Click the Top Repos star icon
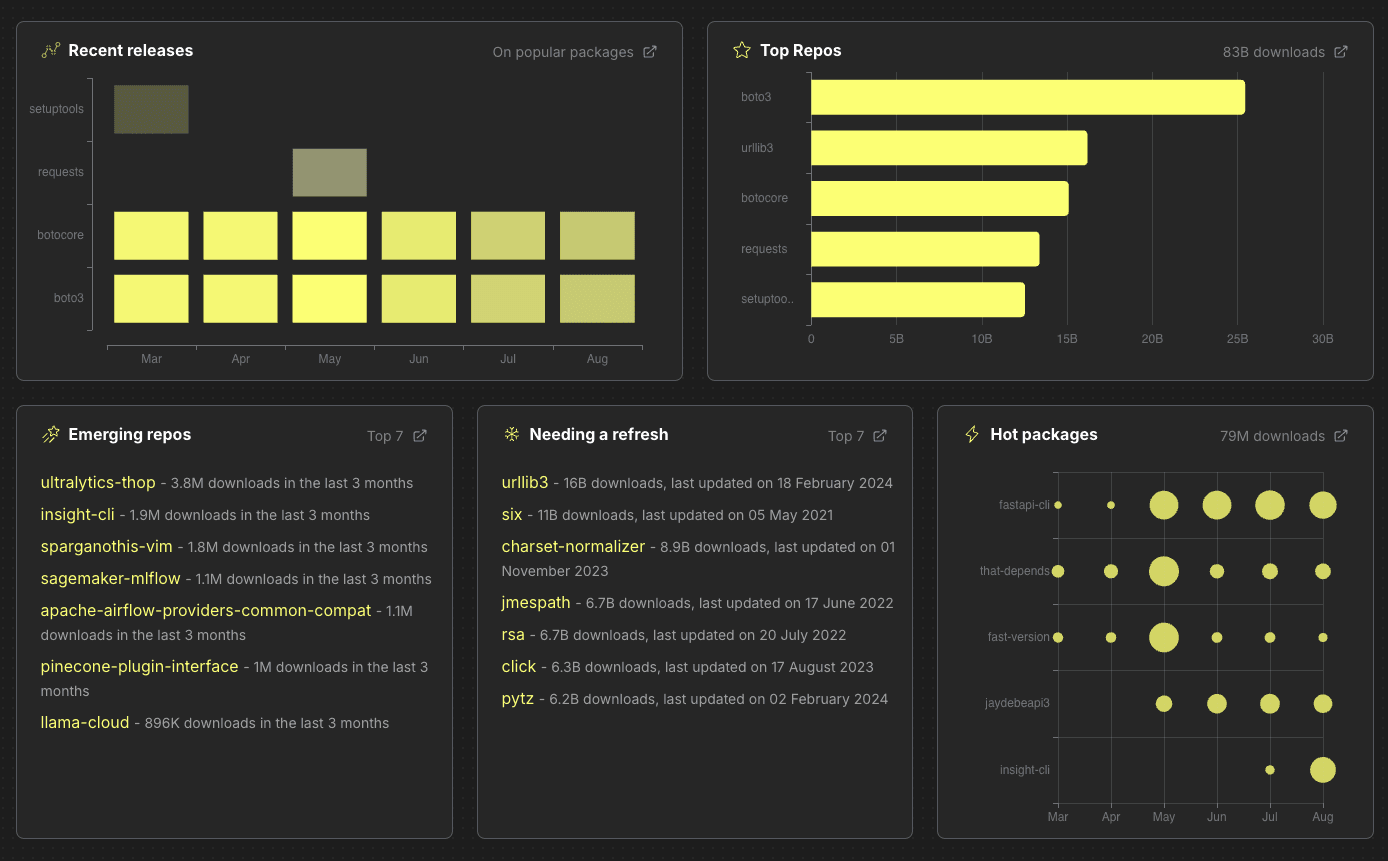Image resolution: width=1388 pixels, height=861 pixels. (742, 50)
